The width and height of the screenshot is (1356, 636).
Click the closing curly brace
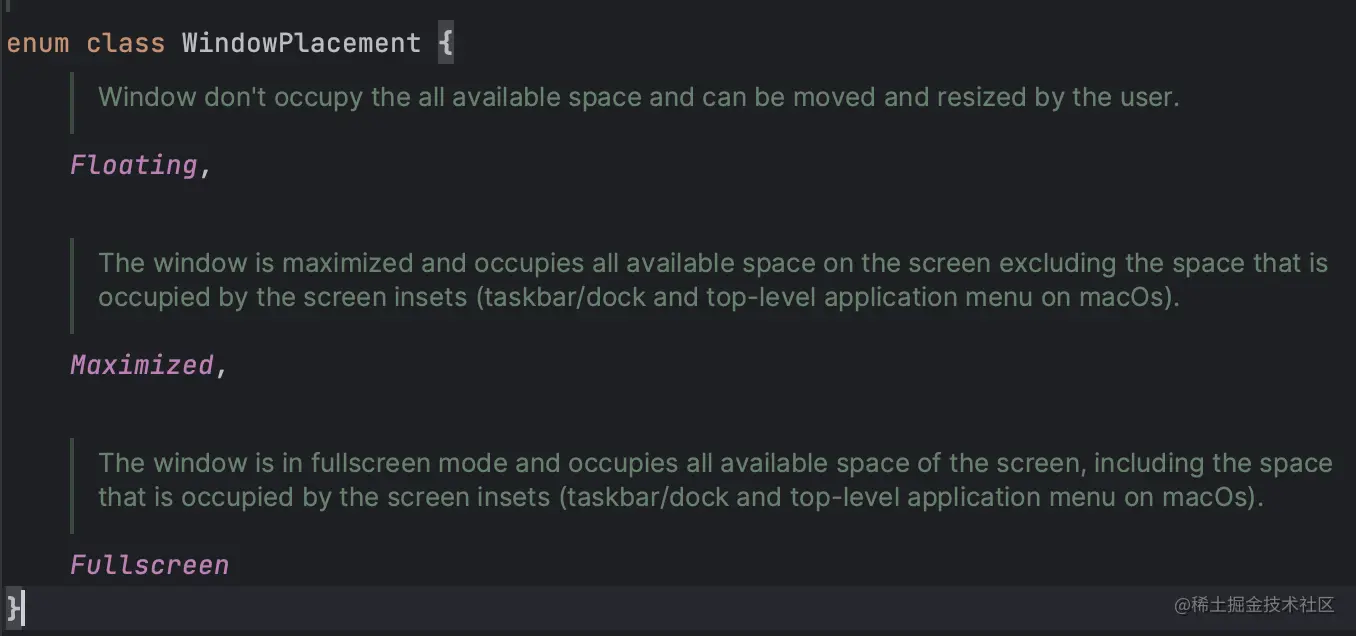click(x=14, y=606)
